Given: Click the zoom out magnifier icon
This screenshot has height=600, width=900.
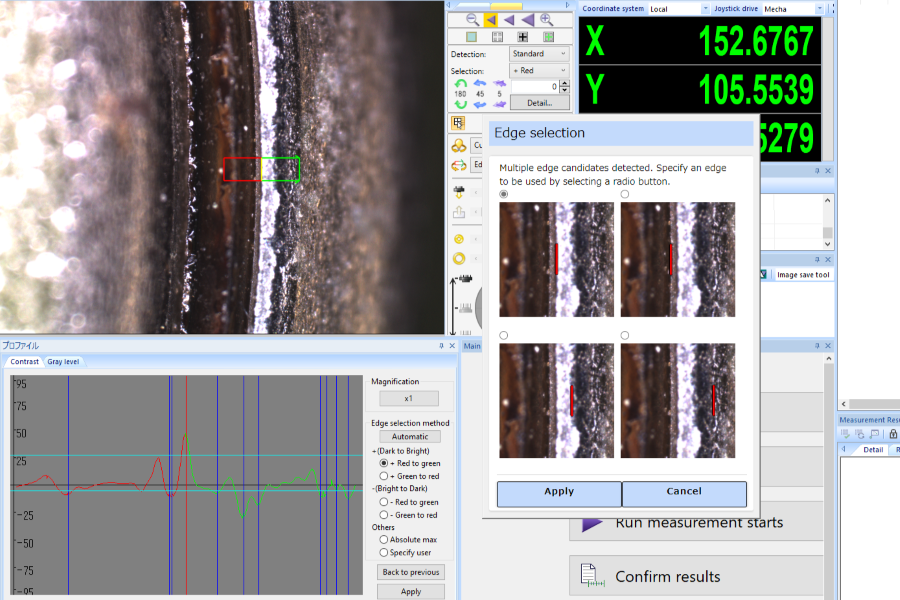Looking at the screenshot, I should pos(472,19).
